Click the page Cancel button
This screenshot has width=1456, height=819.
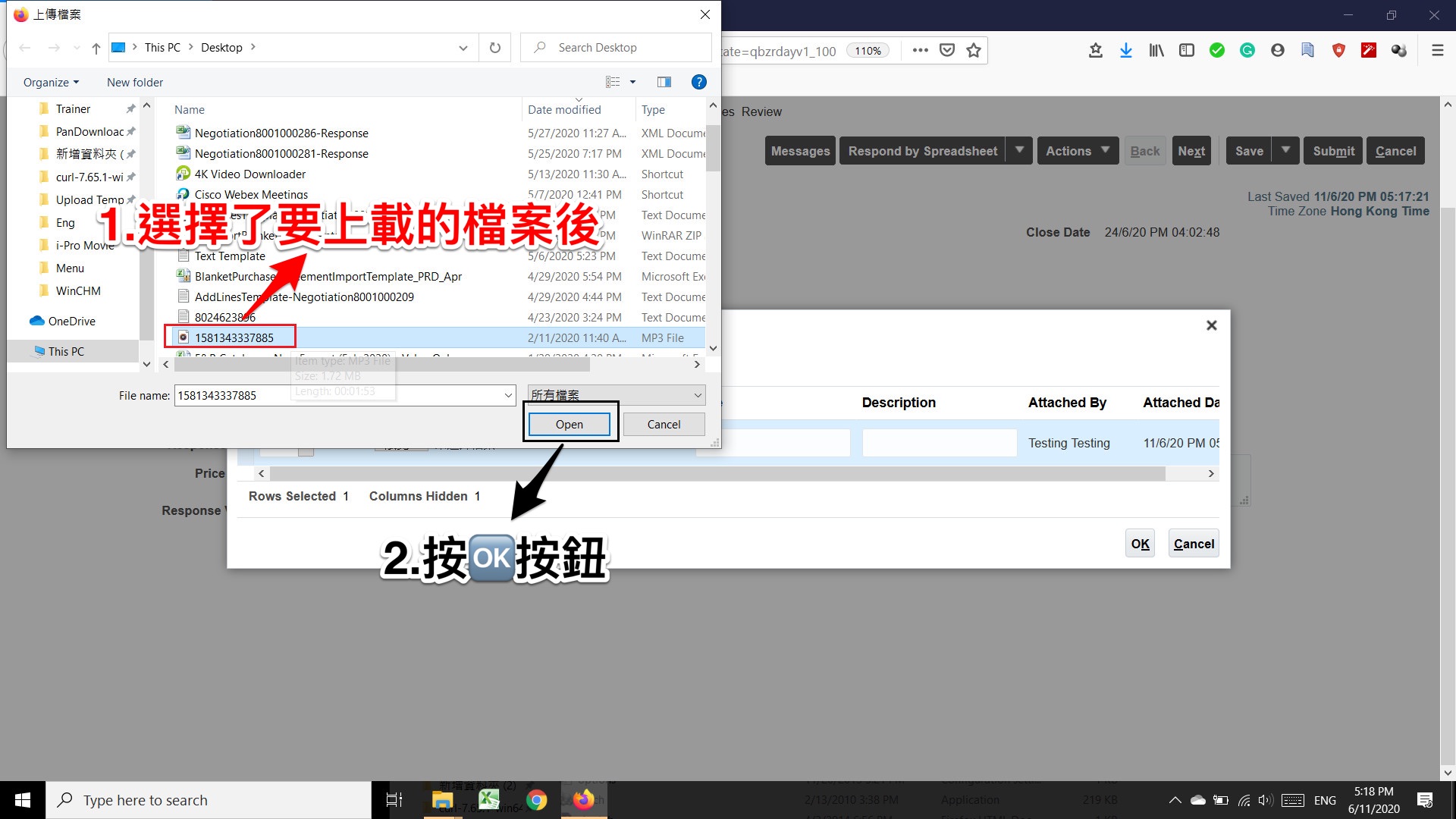[x=1395, y=151]
